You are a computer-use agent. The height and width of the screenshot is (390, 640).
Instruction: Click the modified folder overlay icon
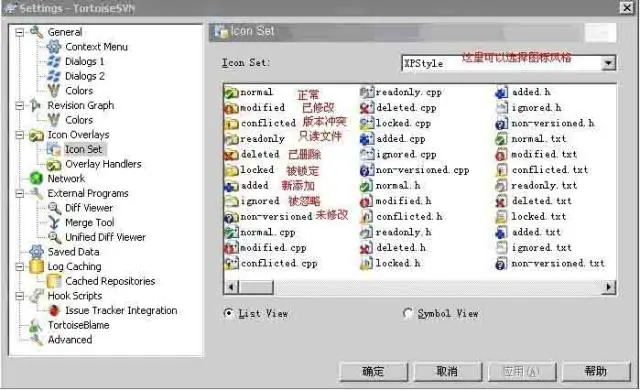pyautogui.click(x=231, y=108)
